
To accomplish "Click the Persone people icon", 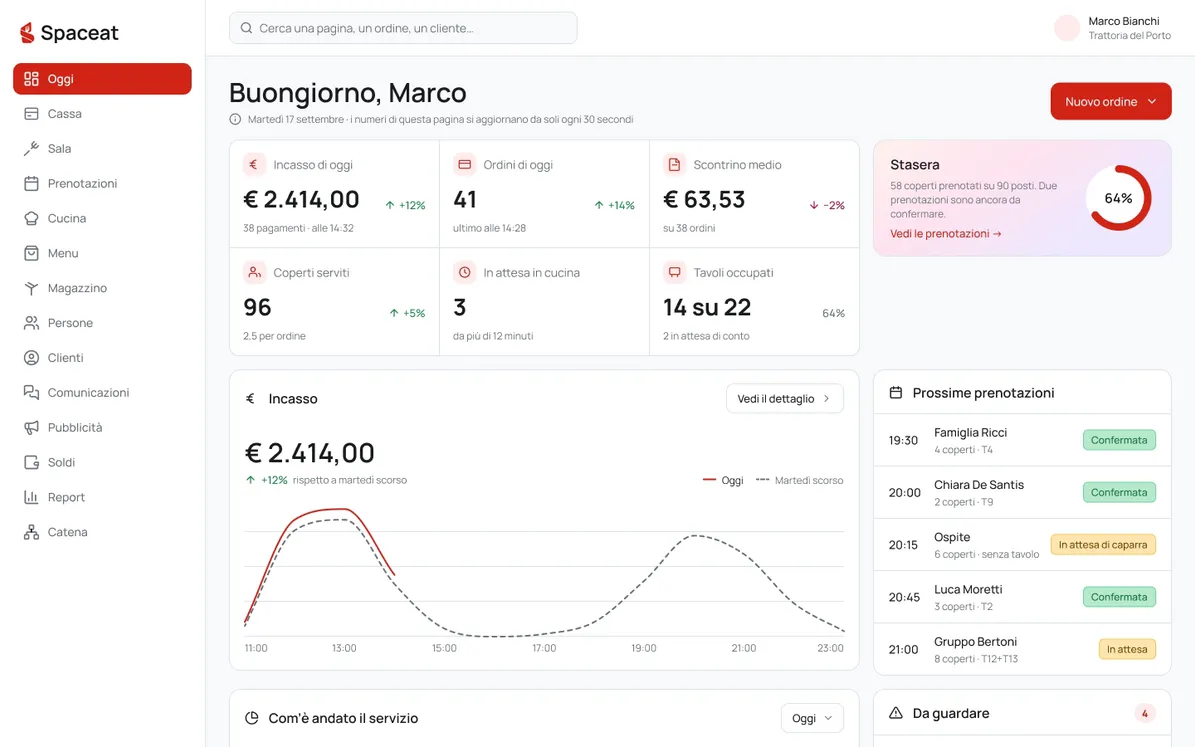I will click(31, 323).
